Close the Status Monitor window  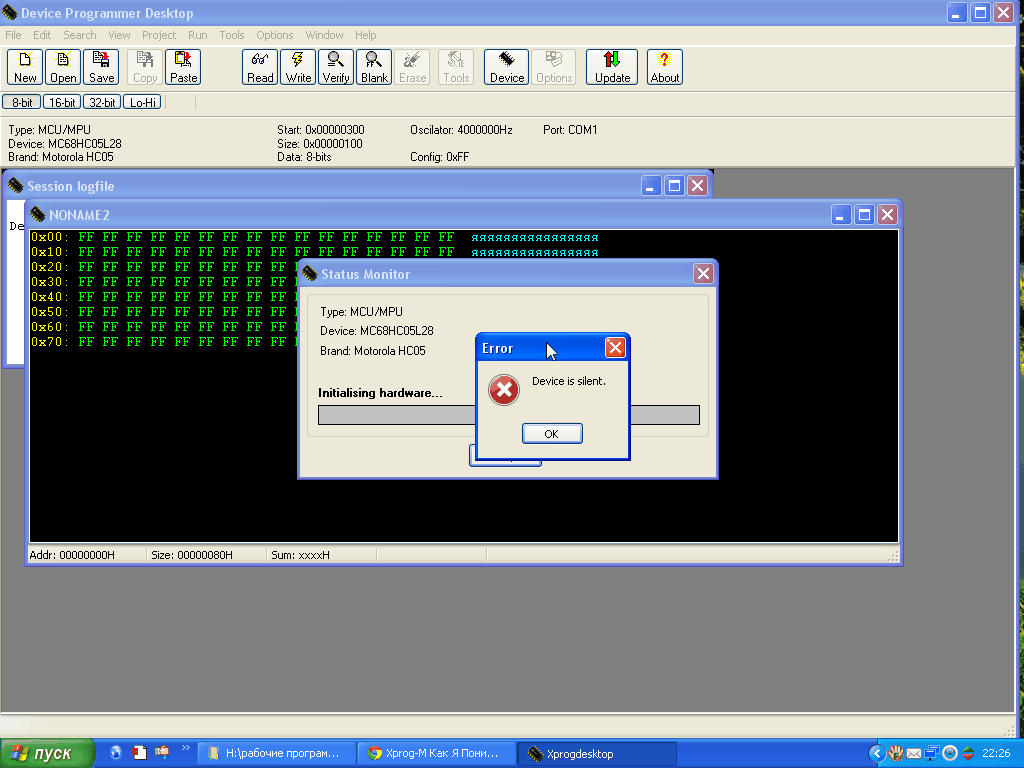703,274
